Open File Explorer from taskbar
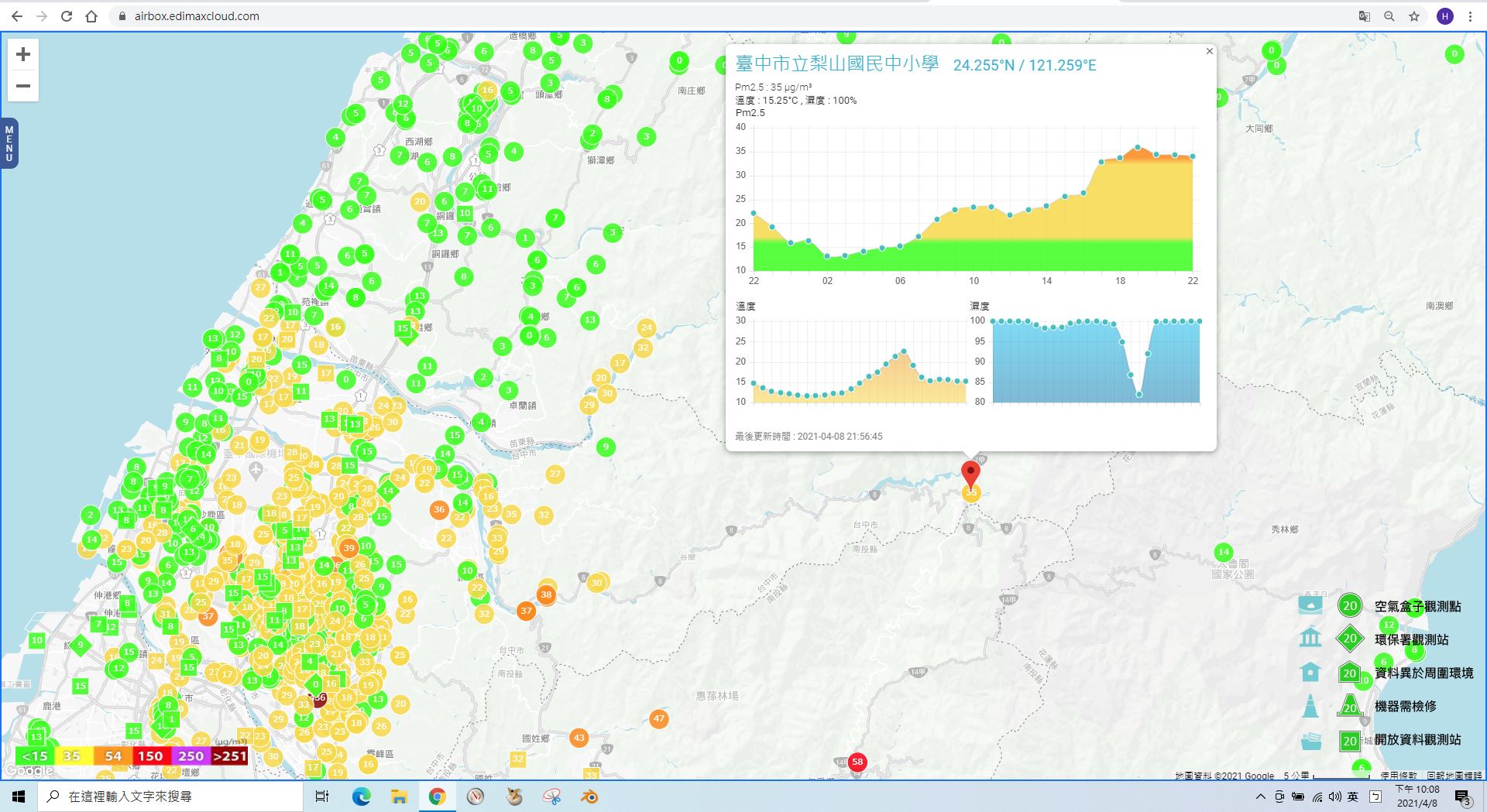The width and height of the screenshot is (1487, 812). 399,797
